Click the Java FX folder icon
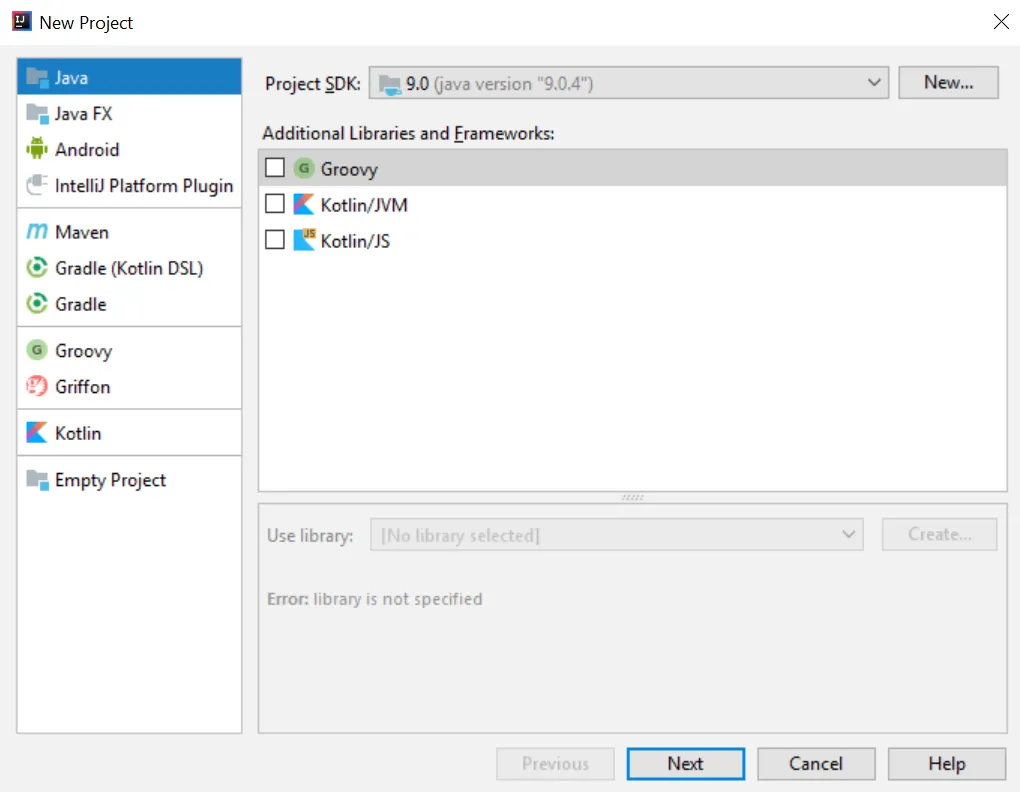 tap(37, 114)
